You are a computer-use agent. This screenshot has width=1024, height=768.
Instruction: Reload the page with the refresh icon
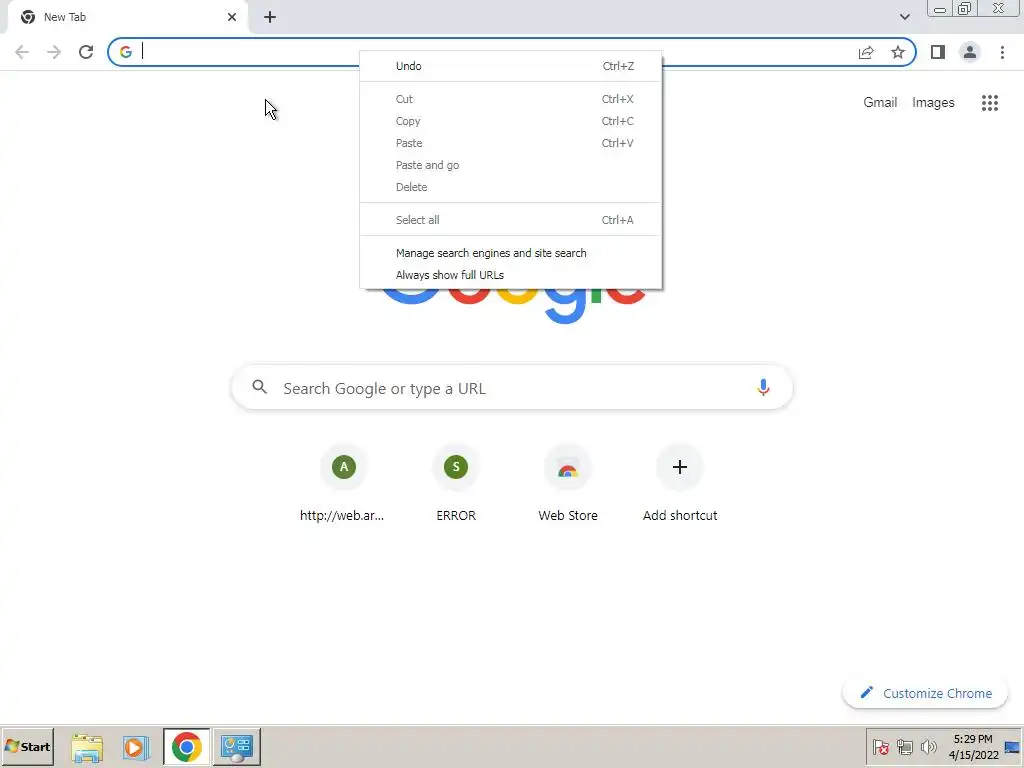pyautogui.click(x=86, y=52)
